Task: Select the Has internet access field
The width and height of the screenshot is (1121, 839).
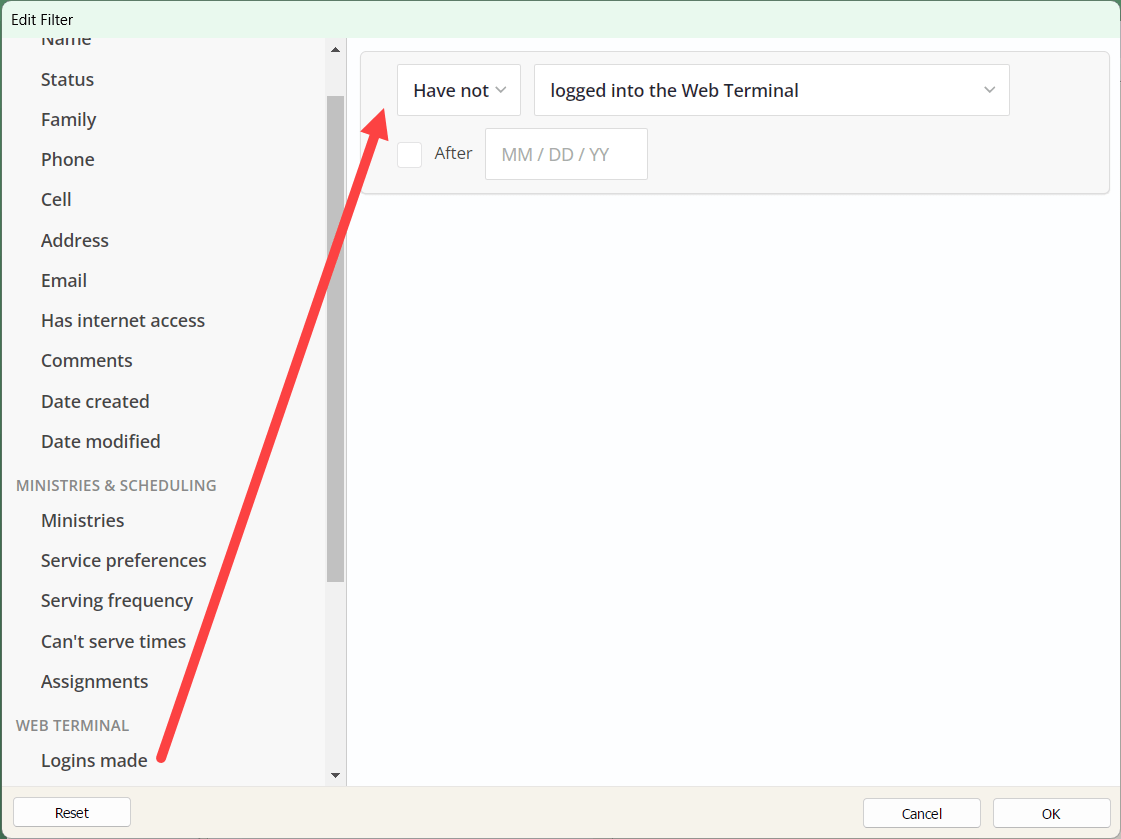Action: 123,320
